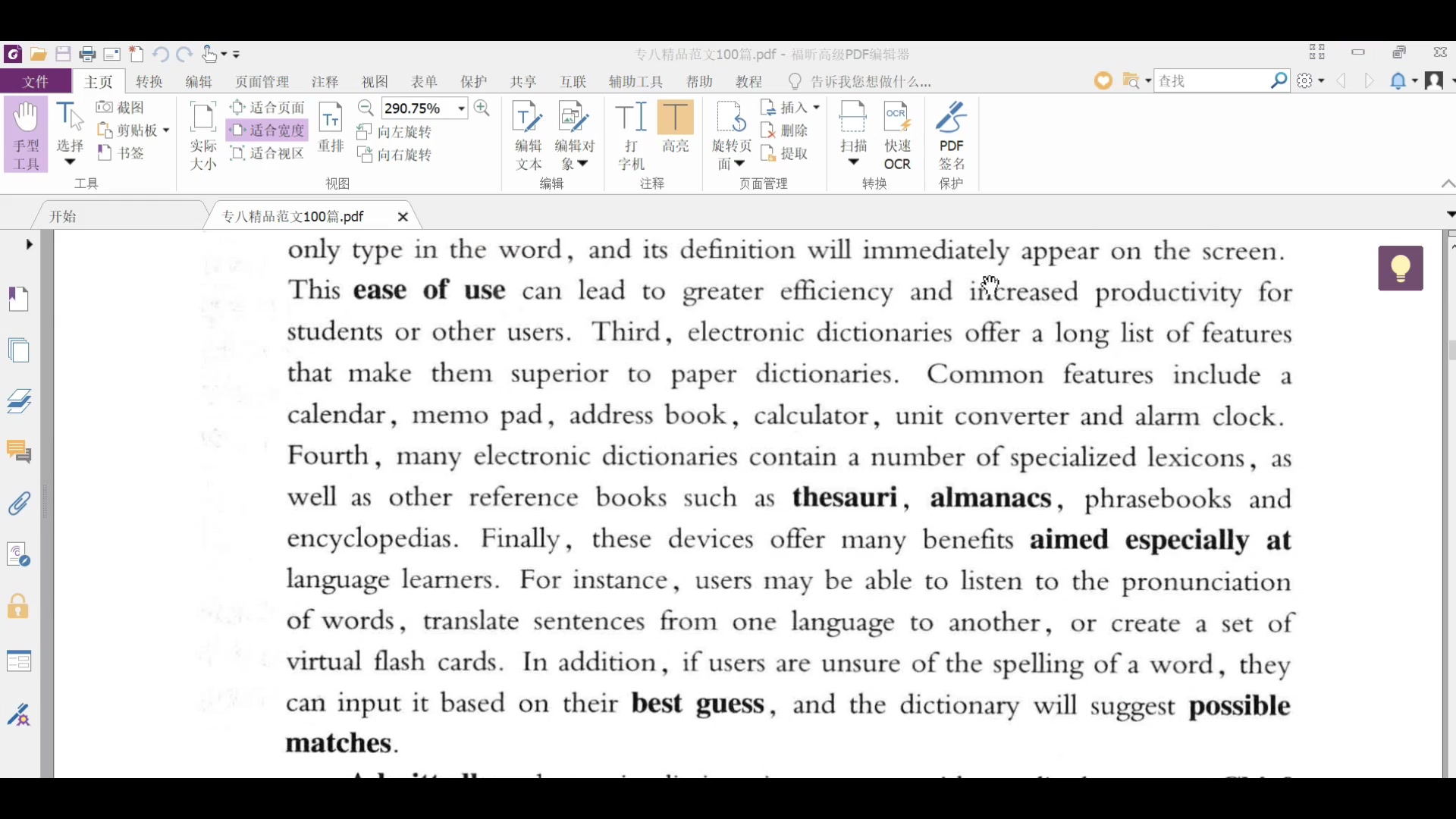Open the Security lock sidebar panel
1456x819 pixels.
(18, 607)
